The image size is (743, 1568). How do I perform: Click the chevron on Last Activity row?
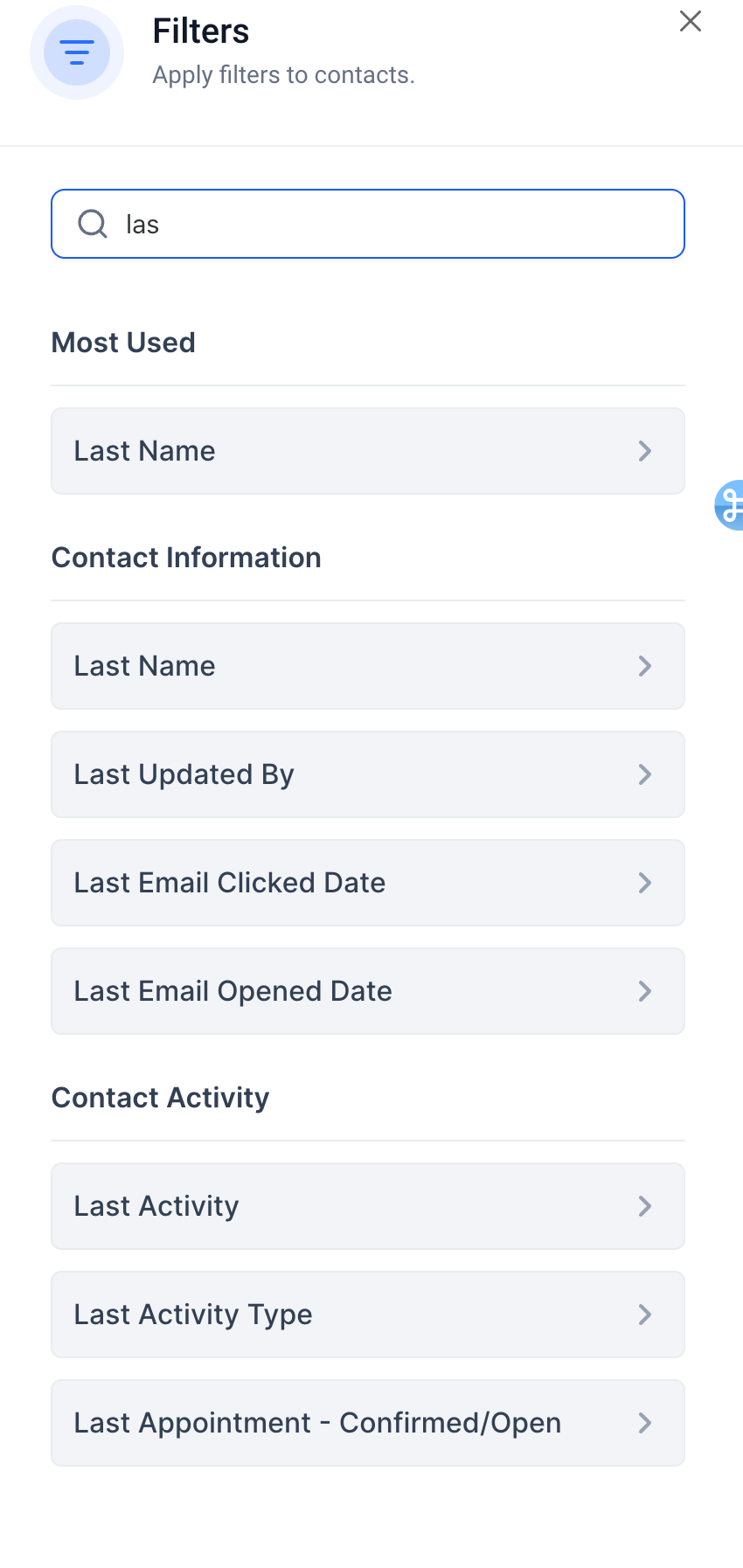coord(645,1206)
